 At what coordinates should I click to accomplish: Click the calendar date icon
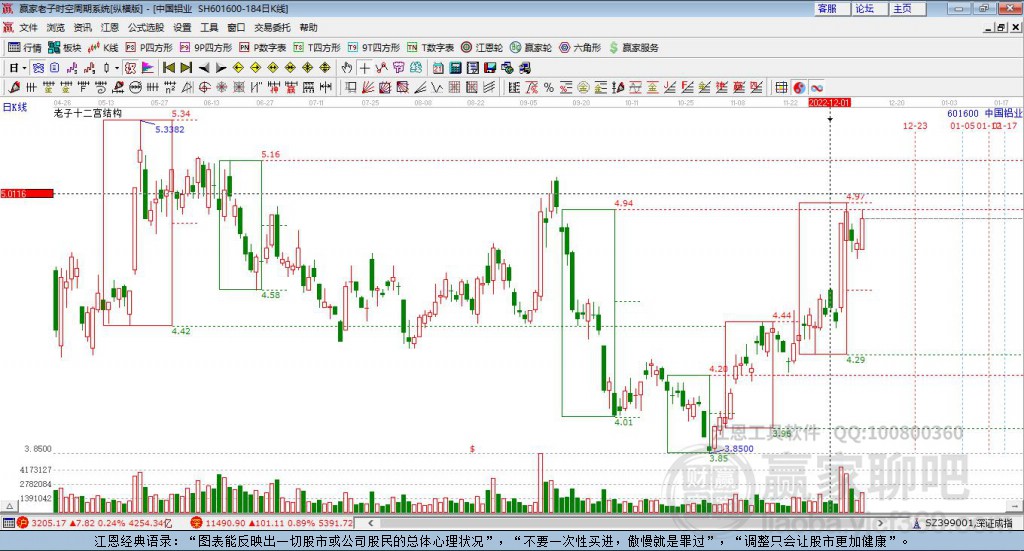coord(438,68)
